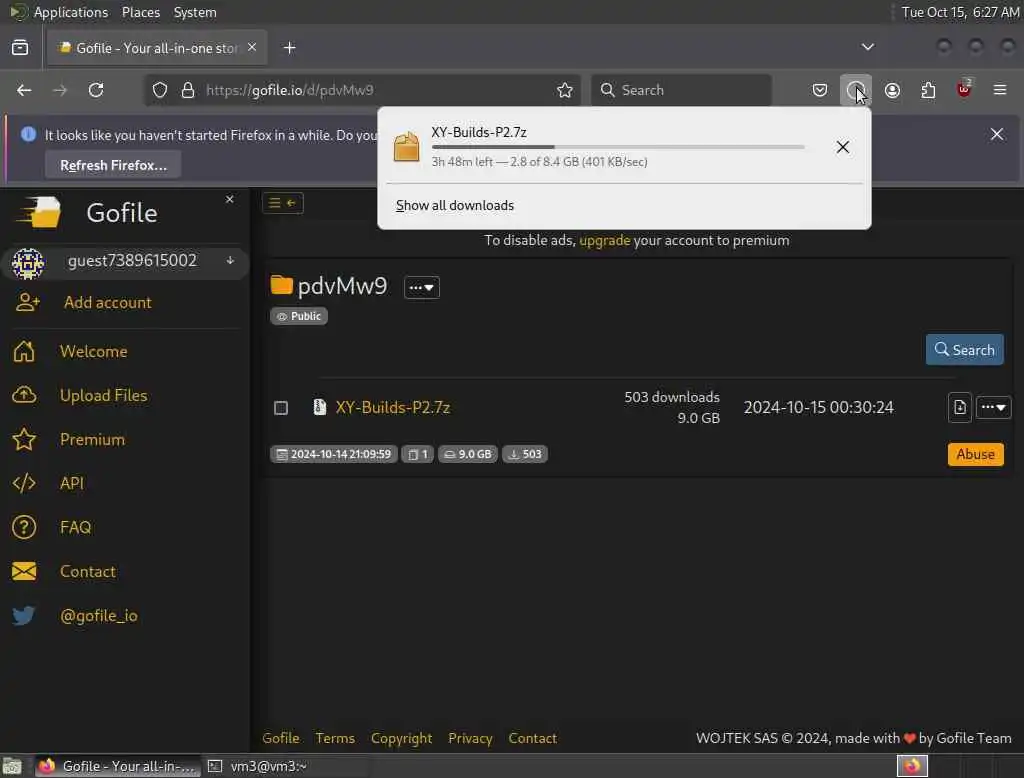Screen dimensions: 1024x778
Task: Go to Welcome in the sidebar
Action: click(93, 351)
